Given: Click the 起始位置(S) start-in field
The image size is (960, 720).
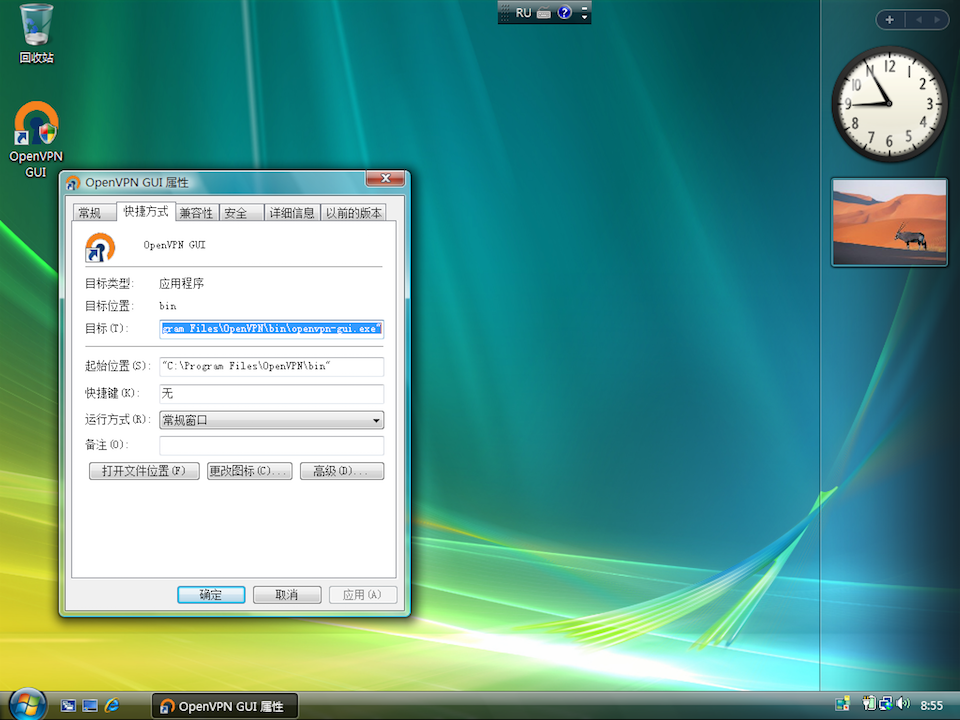Looking at the screenshot, I should click(271, 366).
